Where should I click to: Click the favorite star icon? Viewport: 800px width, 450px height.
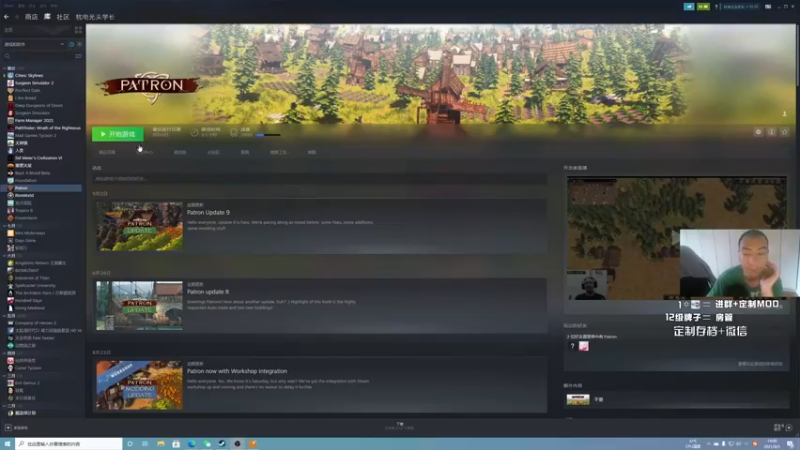785,132
